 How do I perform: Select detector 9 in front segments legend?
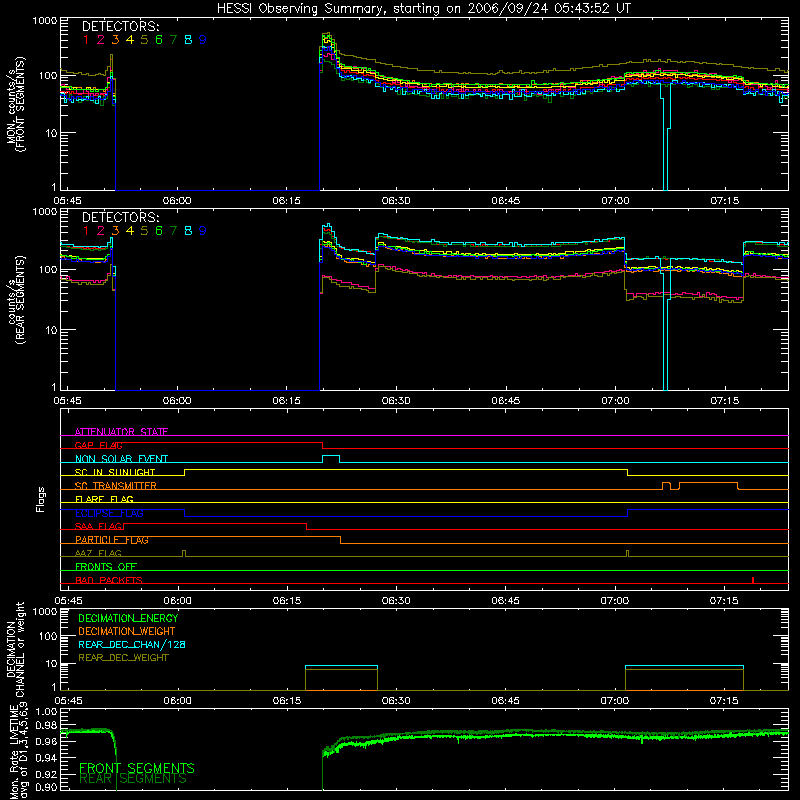(x=203, y=40)
